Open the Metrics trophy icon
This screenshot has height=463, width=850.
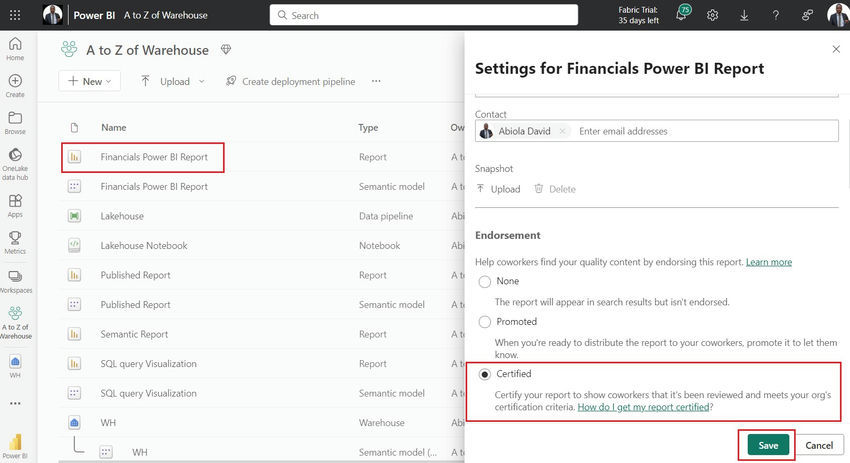coord(15,242)
